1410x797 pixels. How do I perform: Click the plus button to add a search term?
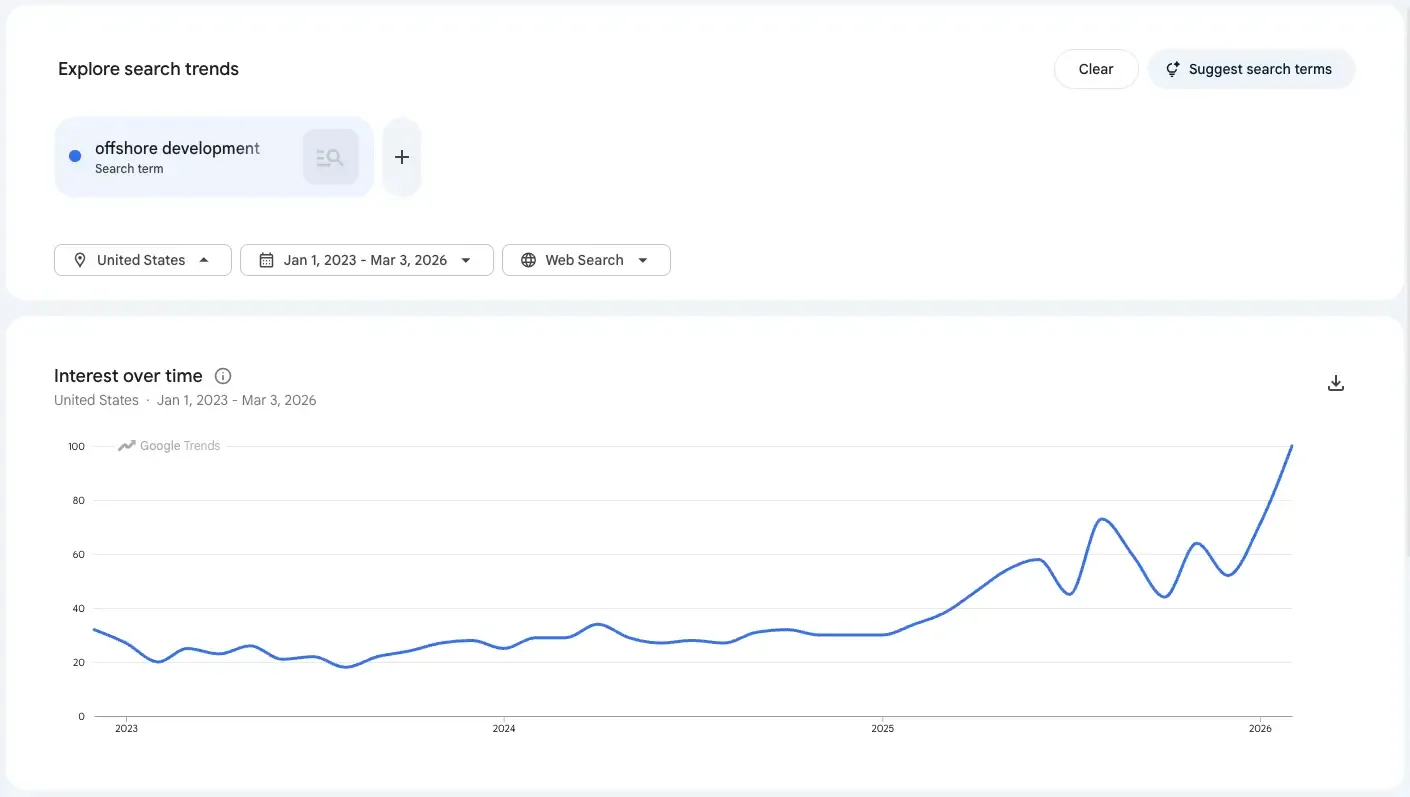click(x=402, y=156)
